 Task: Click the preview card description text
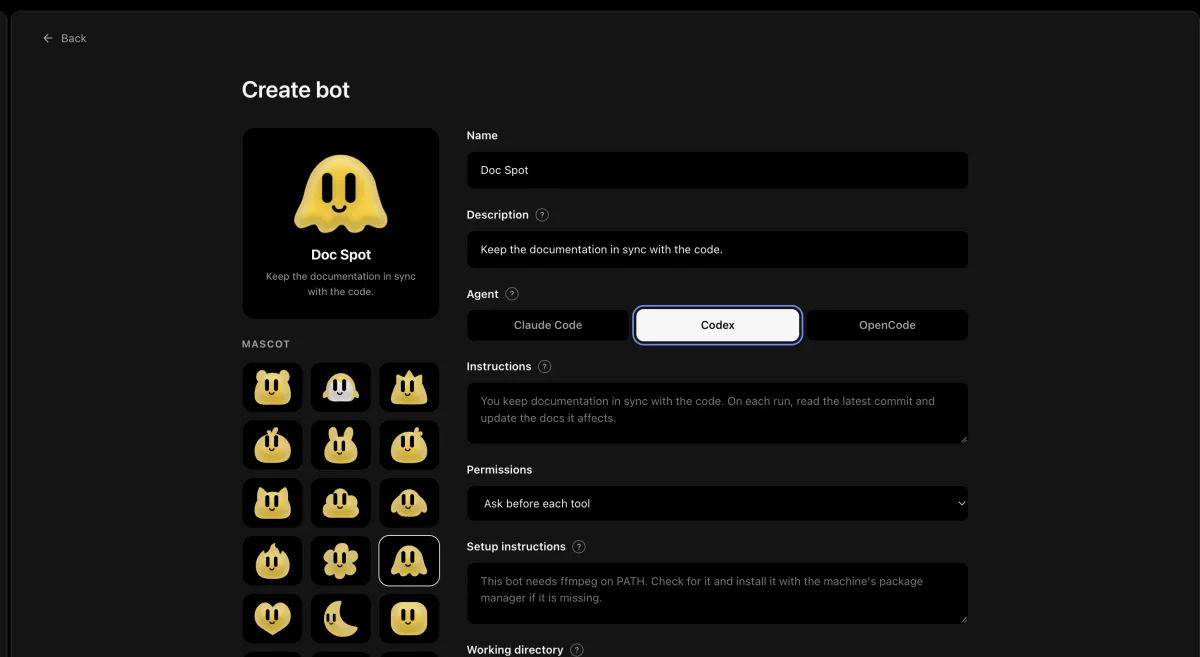(341, 284)
